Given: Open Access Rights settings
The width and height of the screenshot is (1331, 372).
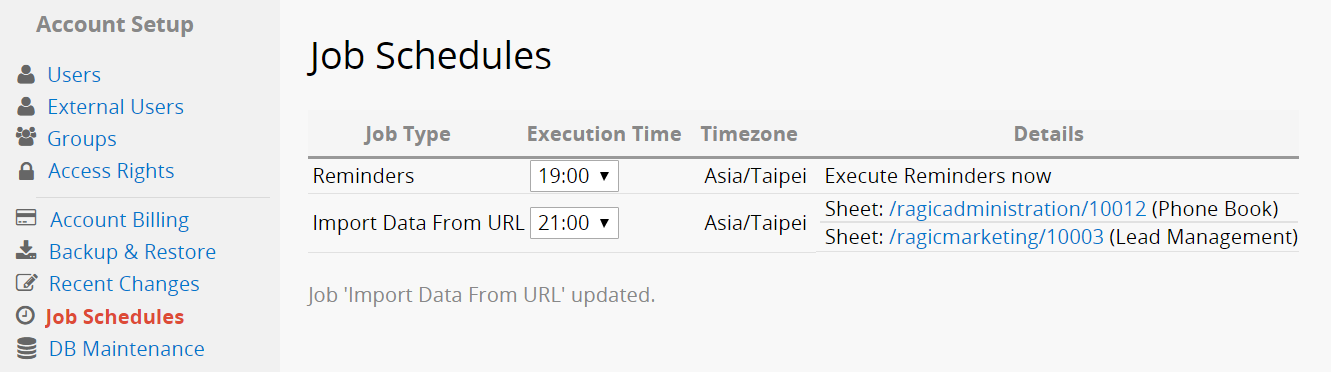Looking at the screenshot, I should (111, 171).
